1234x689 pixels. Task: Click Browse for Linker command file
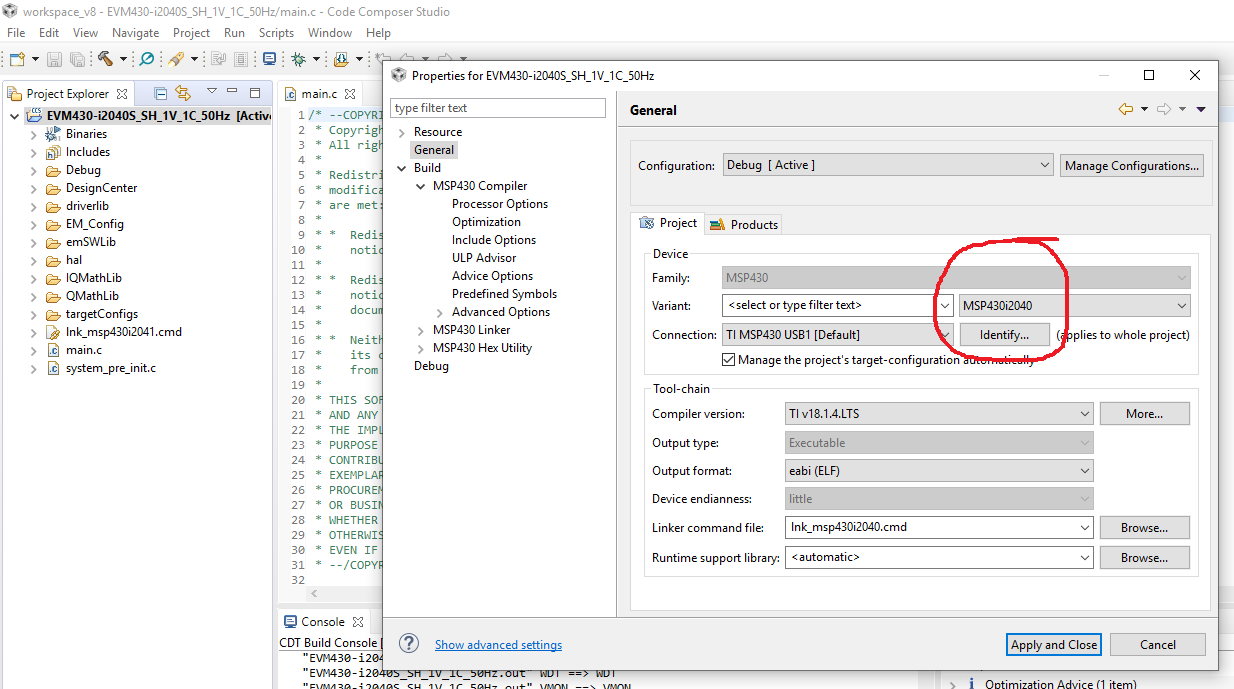(x=1144, y=528)
